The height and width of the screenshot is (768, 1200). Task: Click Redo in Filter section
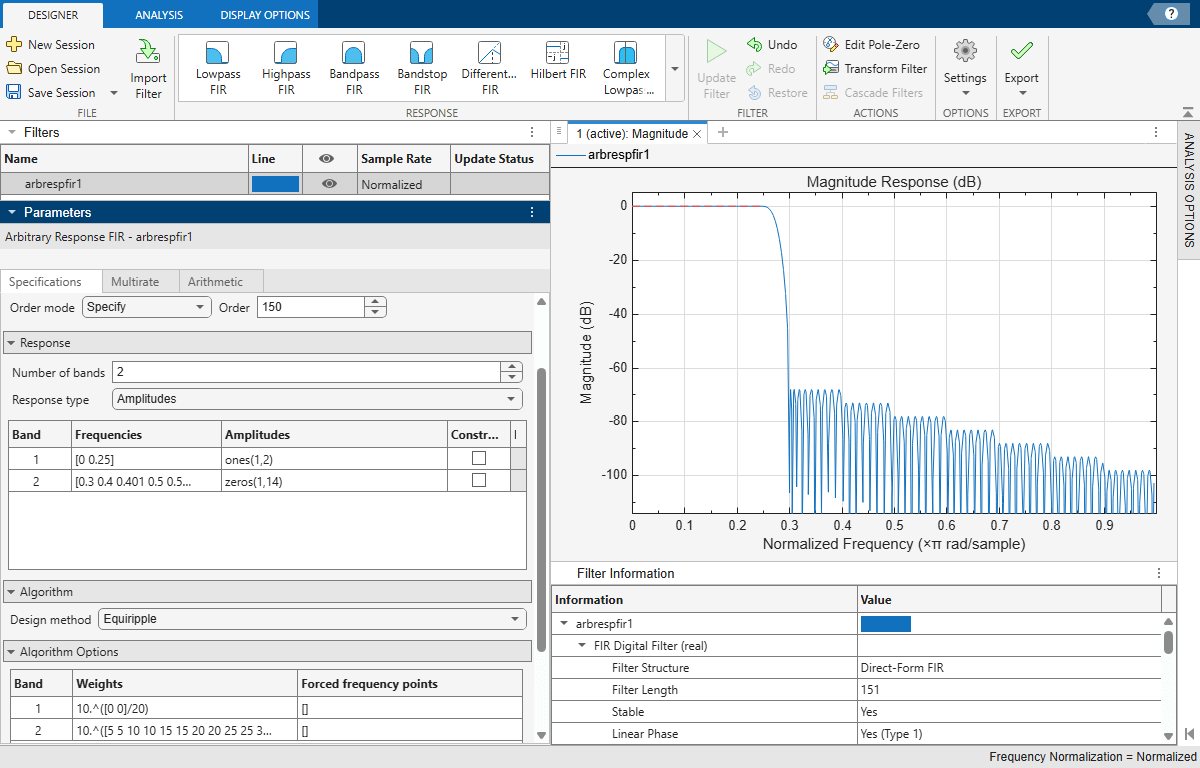(x=771, y=69)
